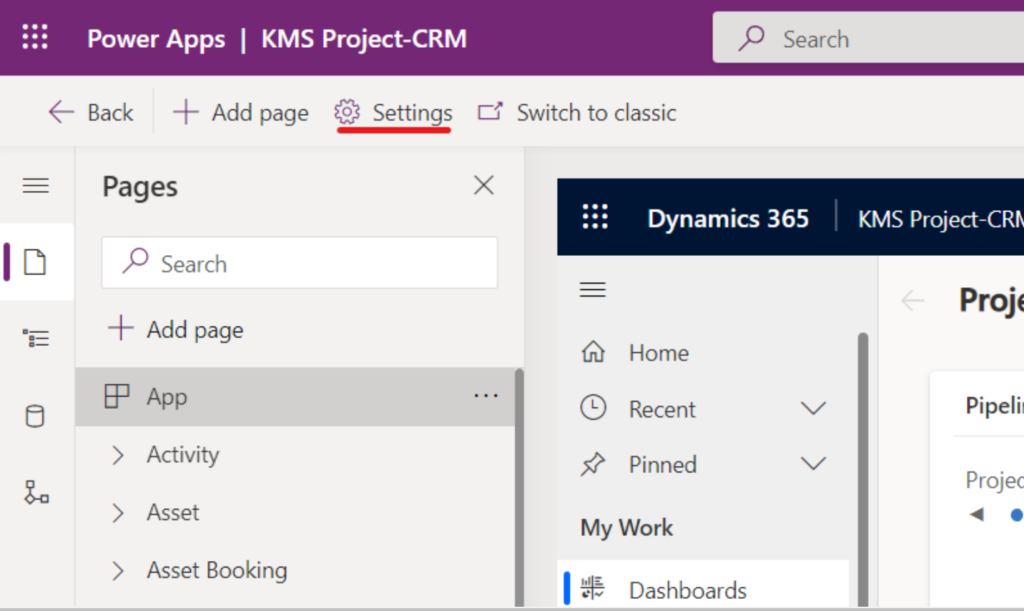Close the Pages panel
The height and width of the screenshot is (611, 1024).
[484, 185]
